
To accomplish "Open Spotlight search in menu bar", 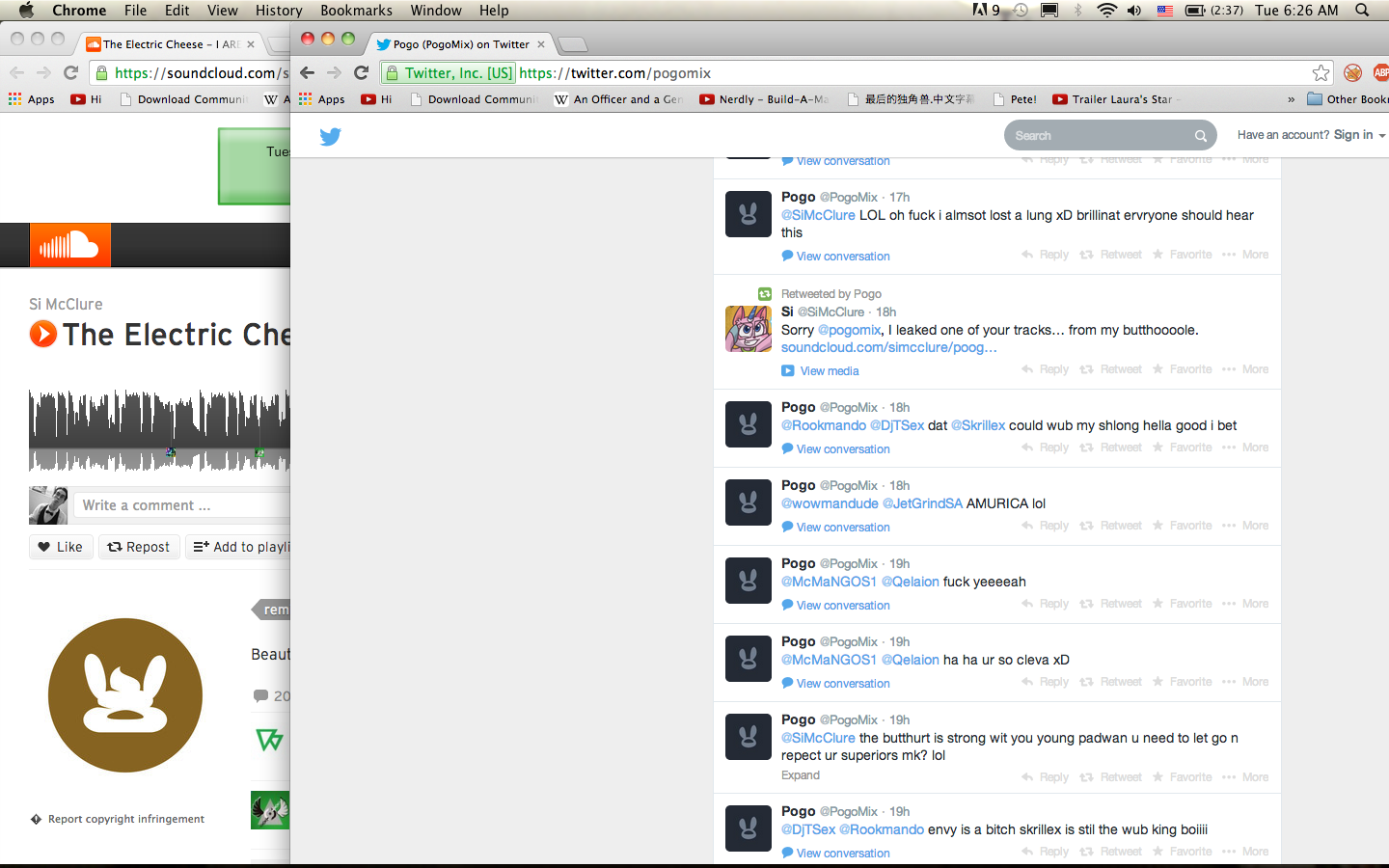I will [x=1362, y=11].
